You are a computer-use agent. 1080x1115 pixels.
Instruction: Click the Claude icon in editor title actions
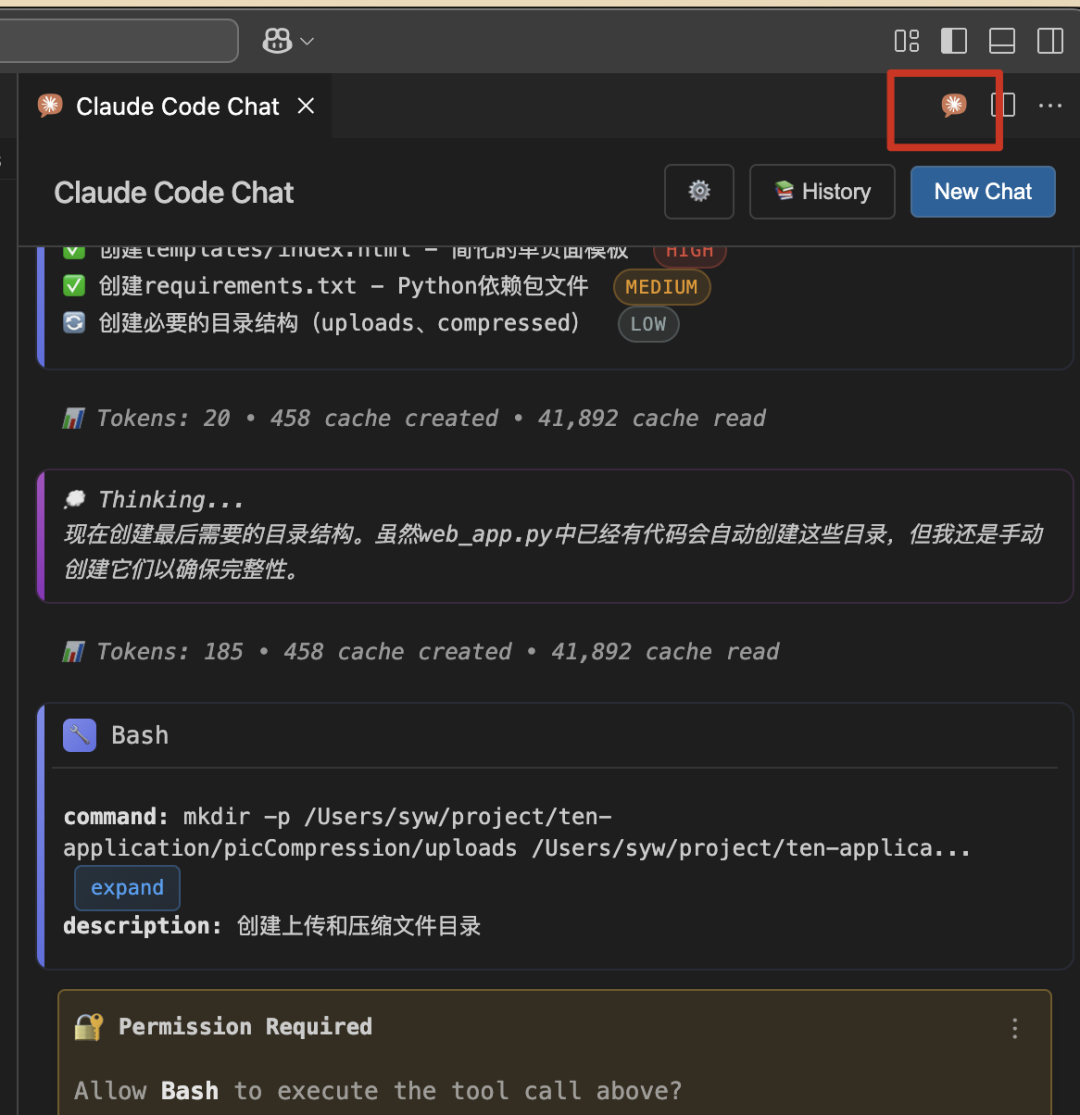(x=953, y=105)
